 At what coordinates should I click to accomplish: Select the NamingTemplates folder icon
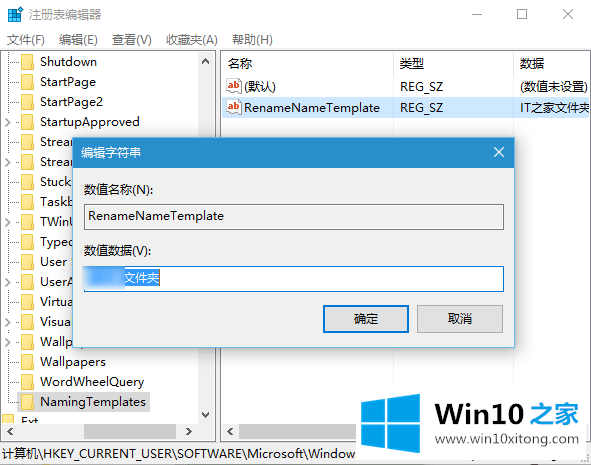pyautogui.click(x=28, y=402)
